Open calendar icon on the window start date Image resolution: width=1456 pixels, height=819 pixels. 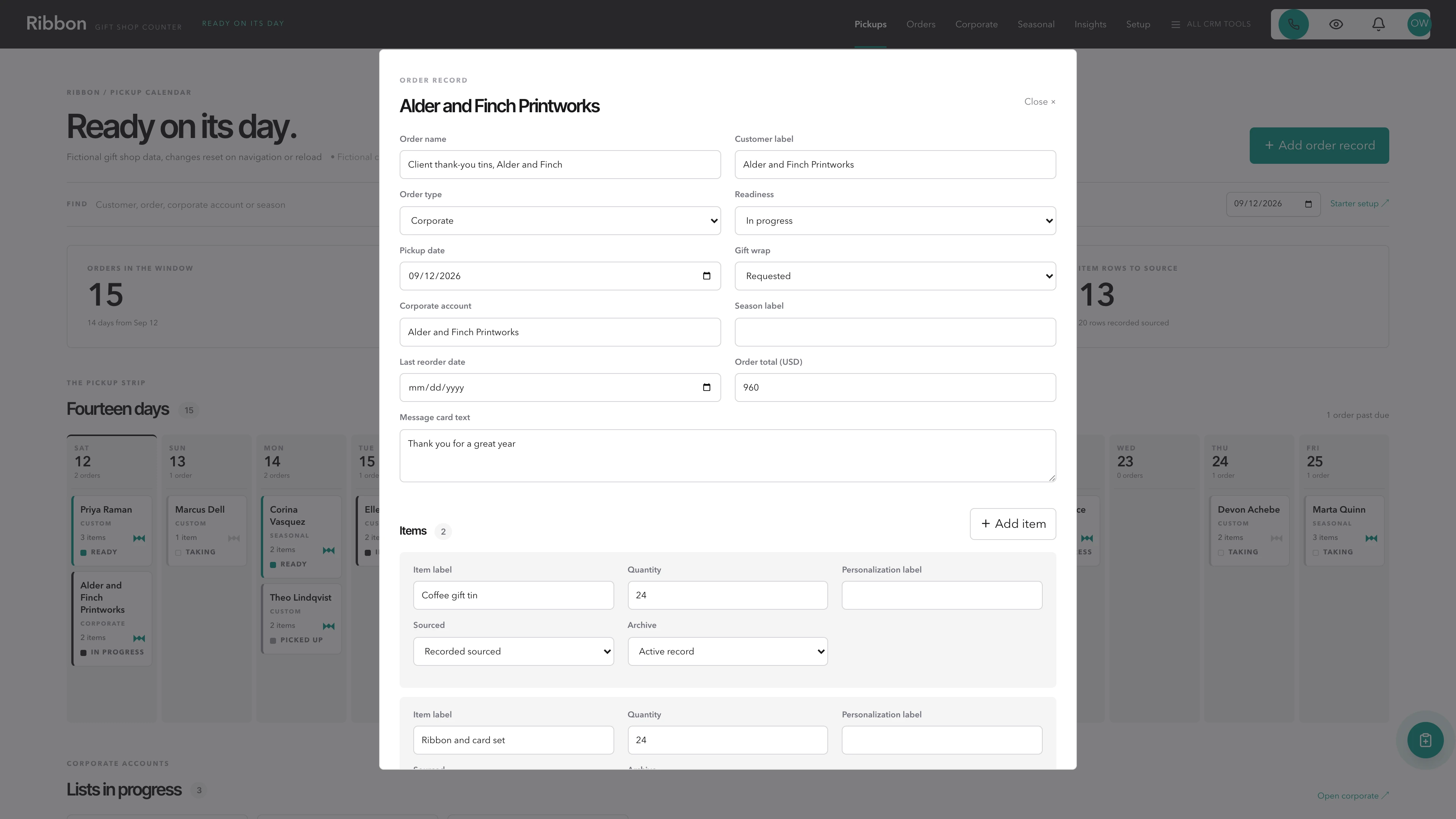1308,204
